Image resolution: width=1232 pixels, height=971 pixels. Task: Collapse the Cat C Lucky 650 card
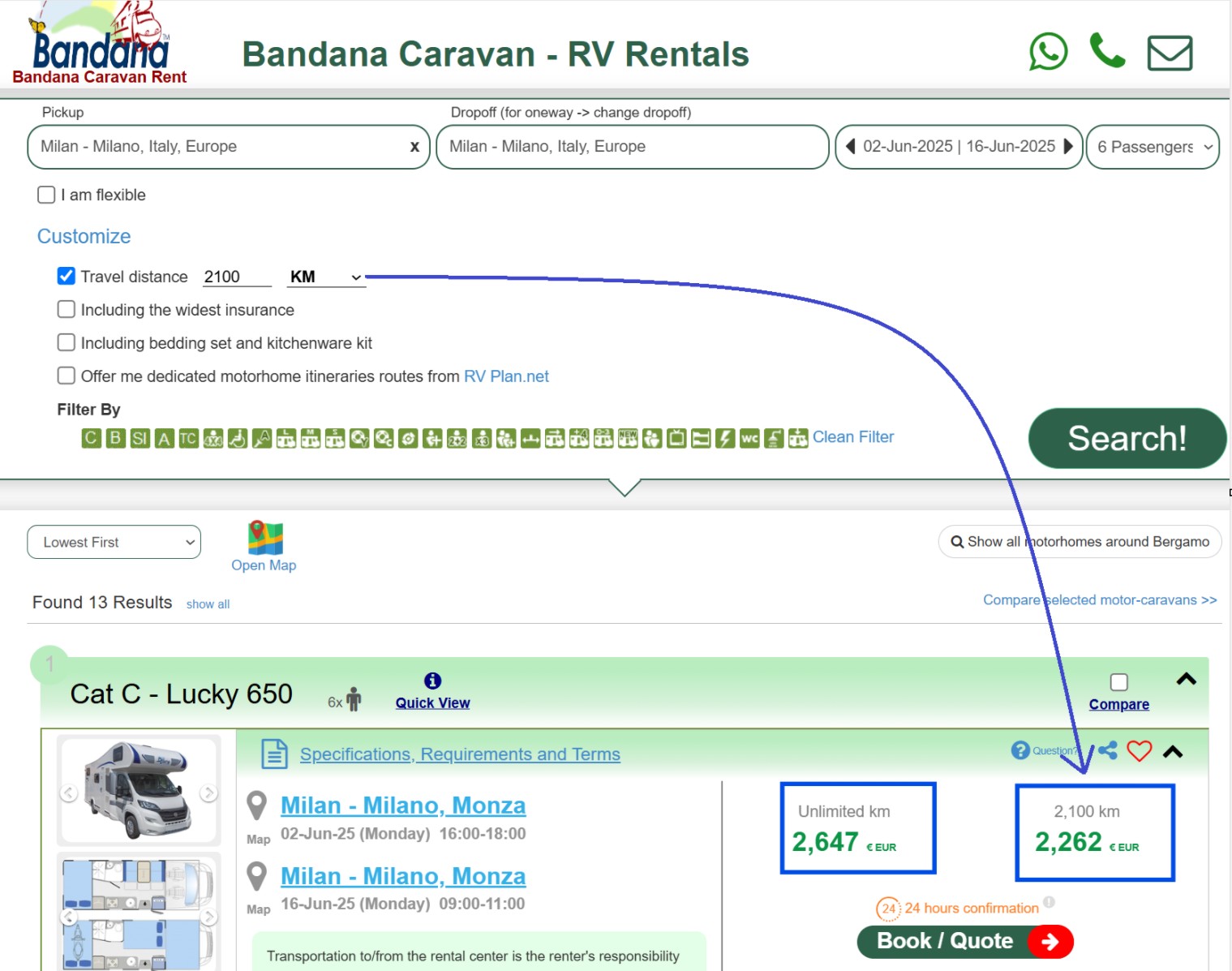[x=1187, y=679]
